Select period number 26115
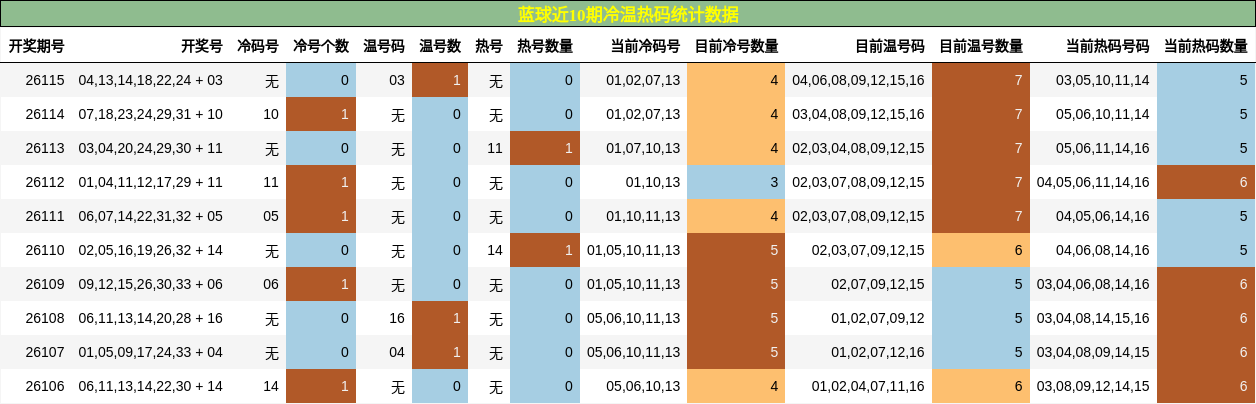The height and width of the screenshot is (404, 1256). [45, 80]
